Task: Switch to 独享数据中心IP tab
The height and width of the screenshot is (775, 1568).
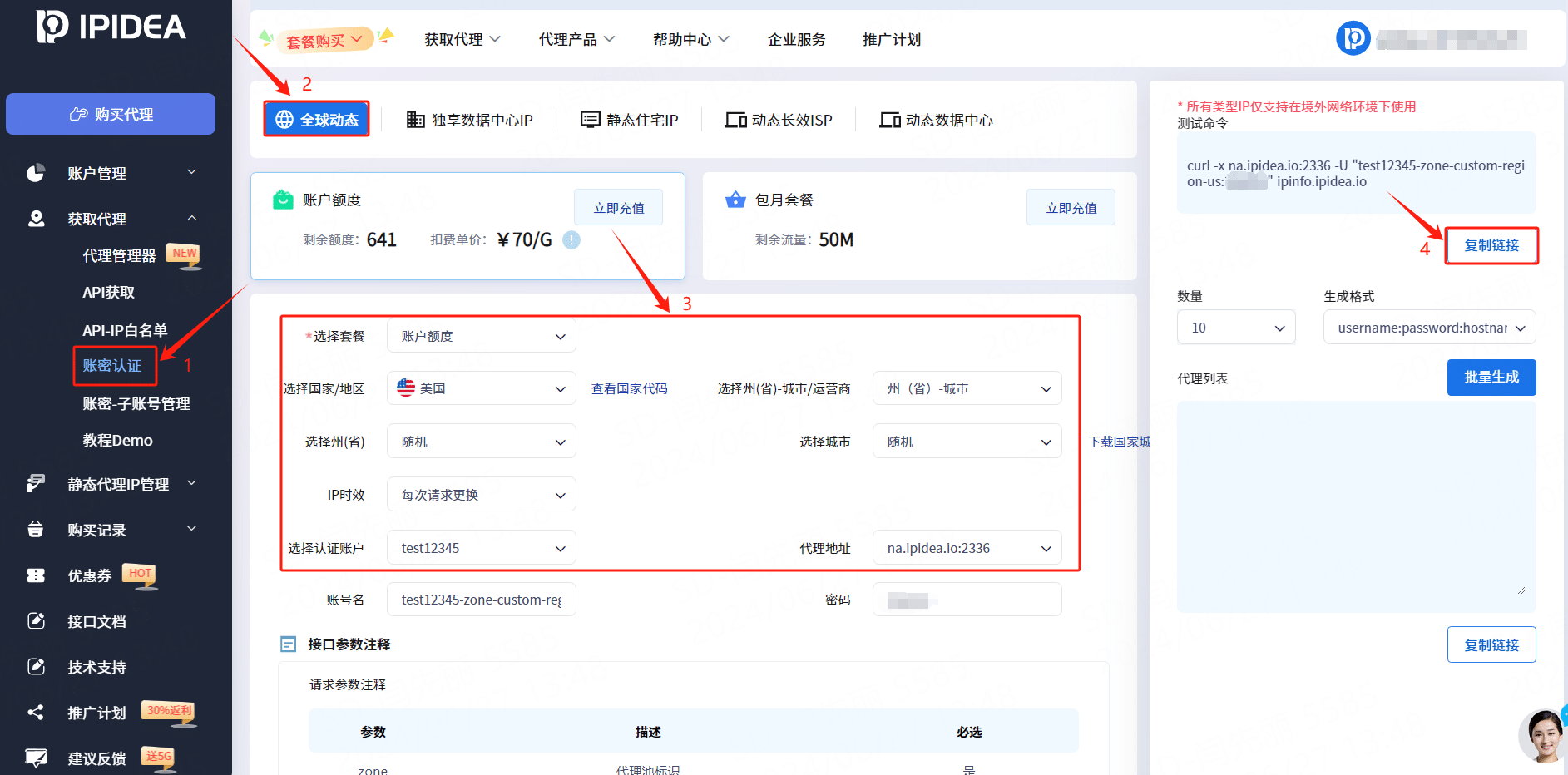Action: click(470, 120)
